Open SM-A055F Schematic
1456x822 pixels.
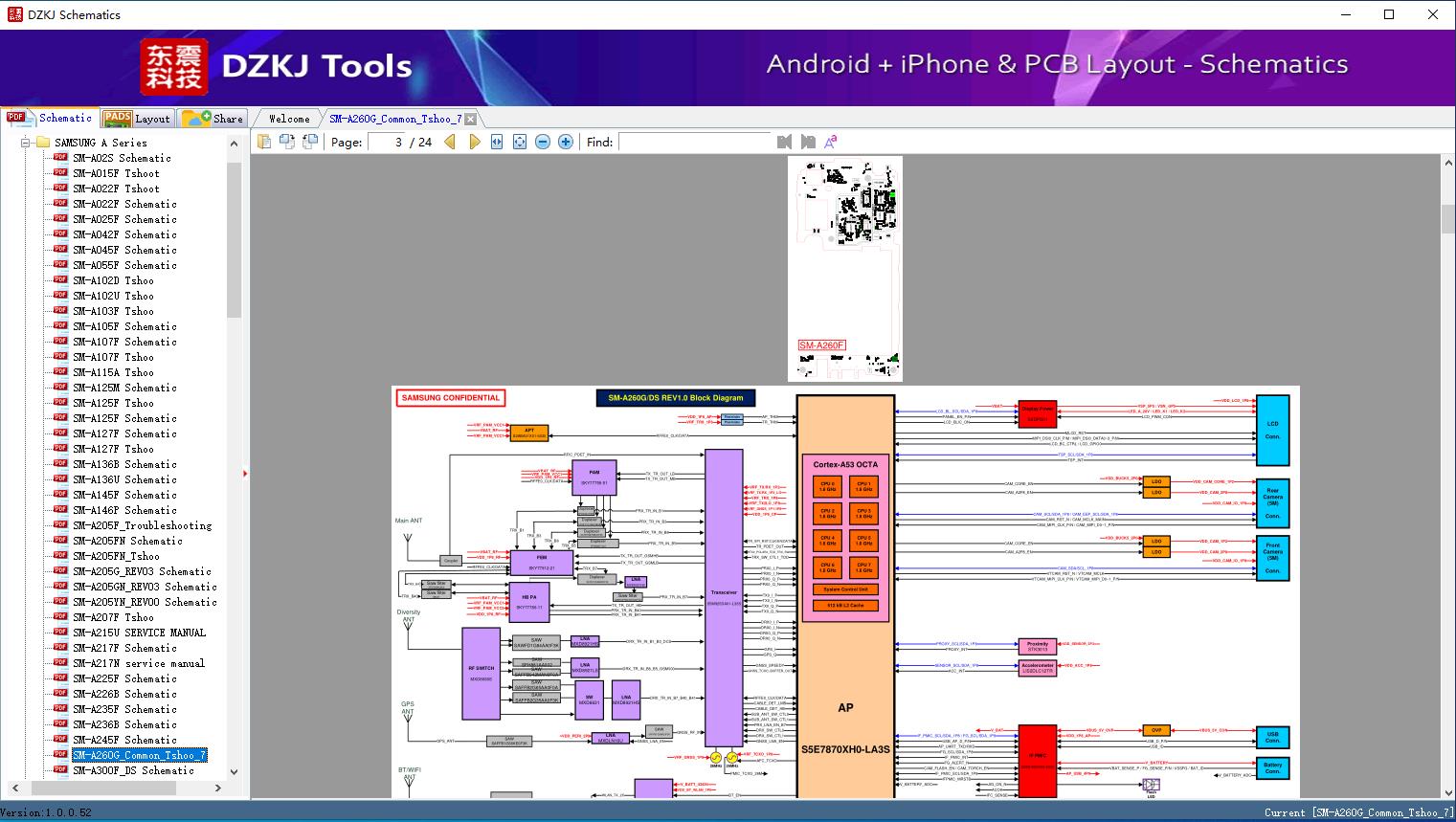tap(124, 265)
